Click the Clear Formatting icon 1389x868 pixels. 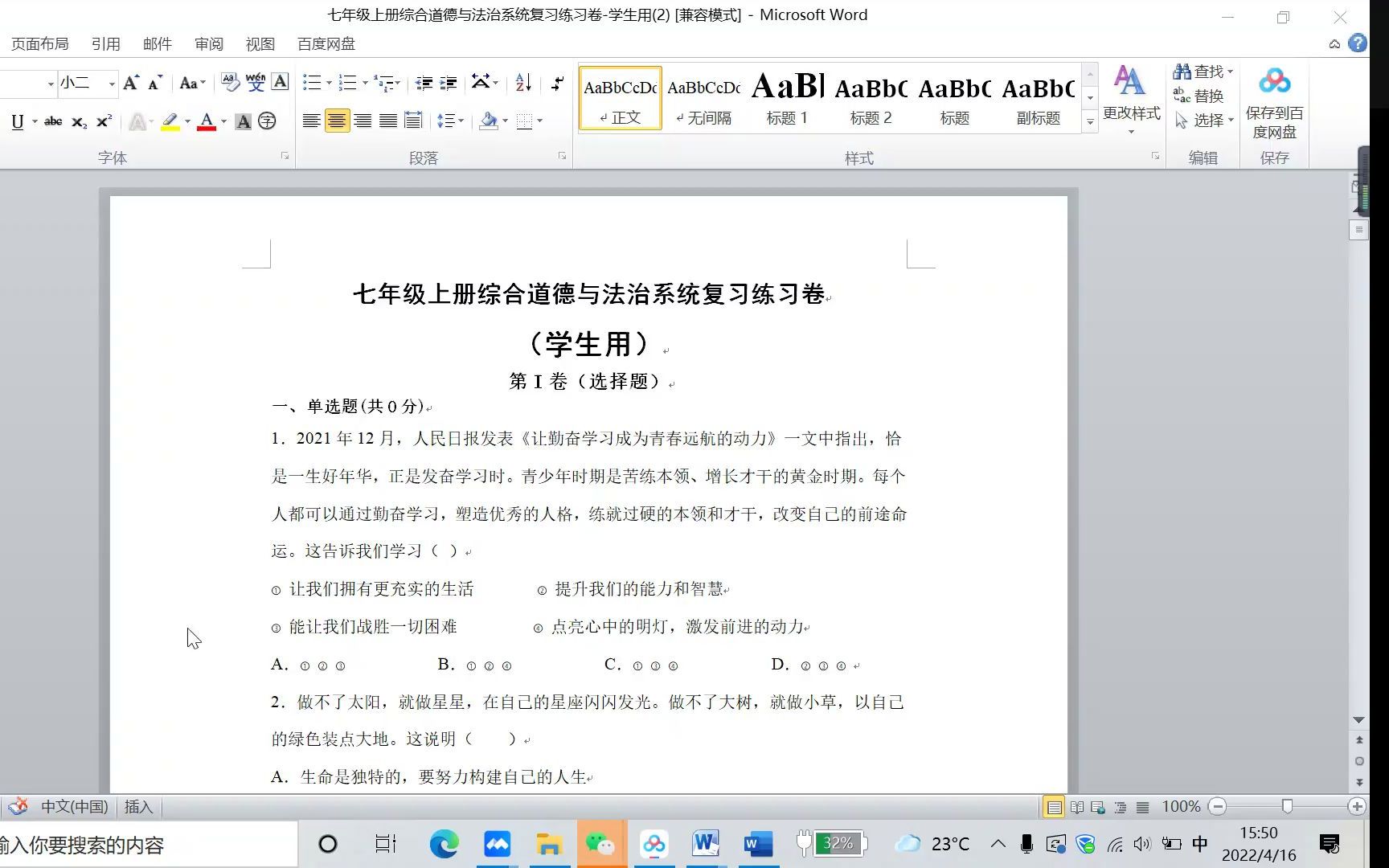tap(230, 82)
